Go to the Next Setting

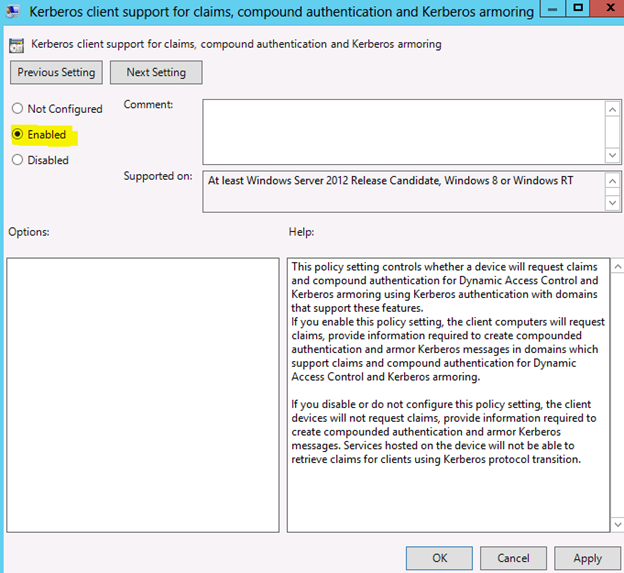click(156, 72)
